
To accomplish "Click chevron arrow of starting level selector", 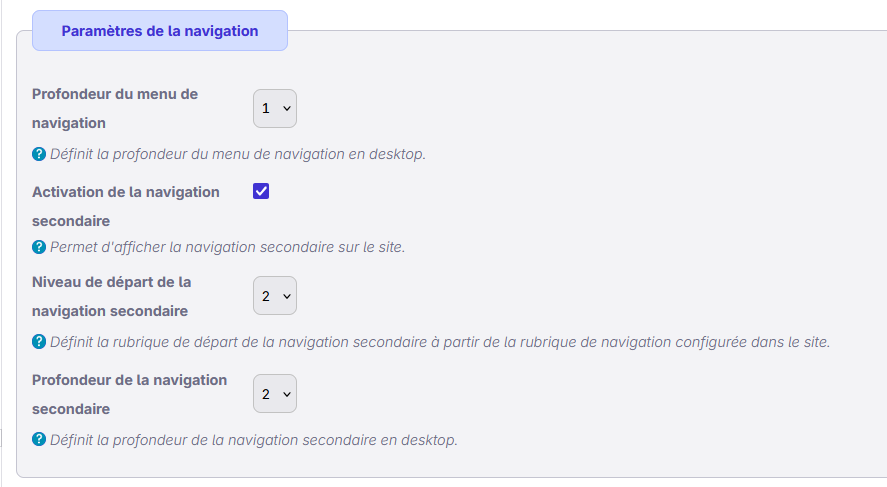I will 287,296.
